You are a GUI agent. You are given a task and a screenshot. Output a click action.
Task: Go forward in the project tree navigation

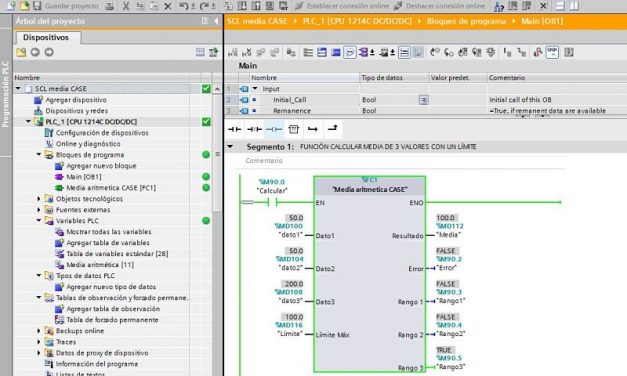point(49,52)
